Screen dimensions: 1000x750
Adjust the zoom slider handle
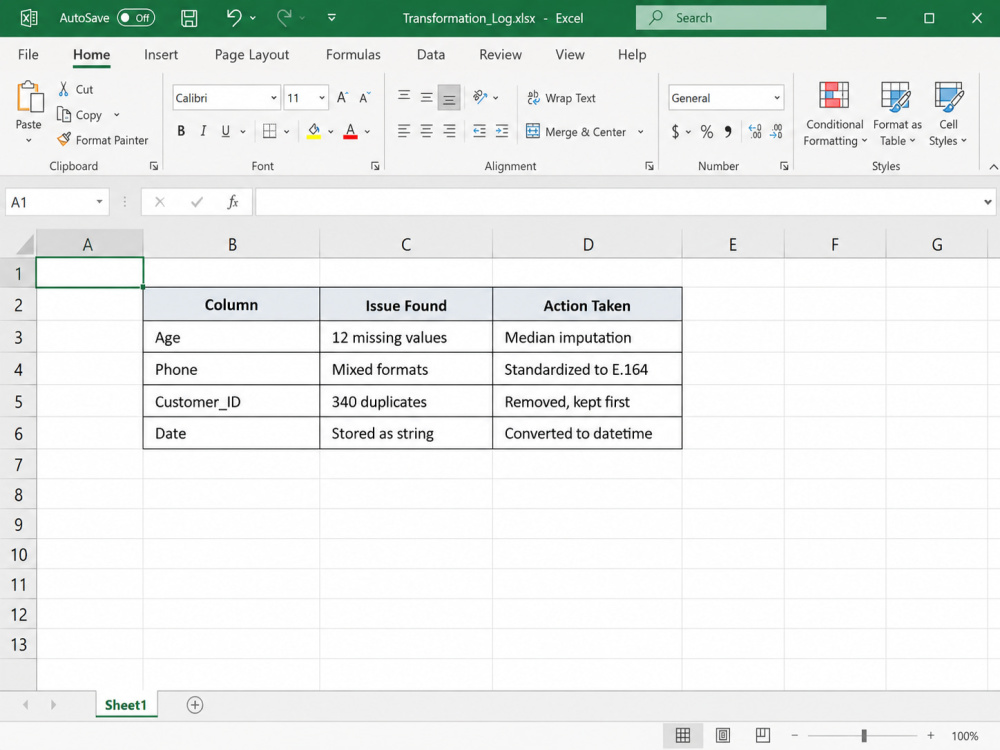coord(864,736)
